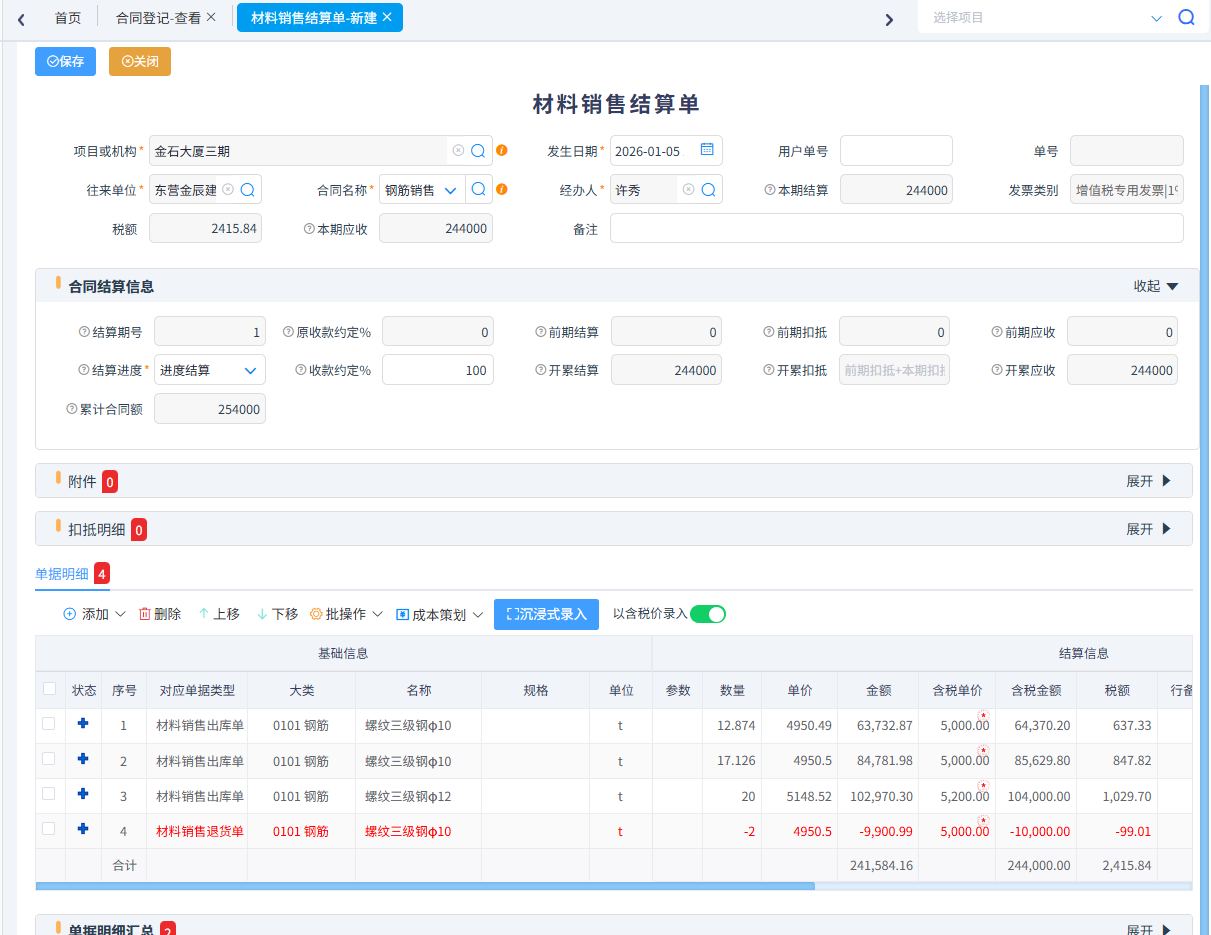
Task: Click the table's horizontal scrollbar
Action: 425,886
